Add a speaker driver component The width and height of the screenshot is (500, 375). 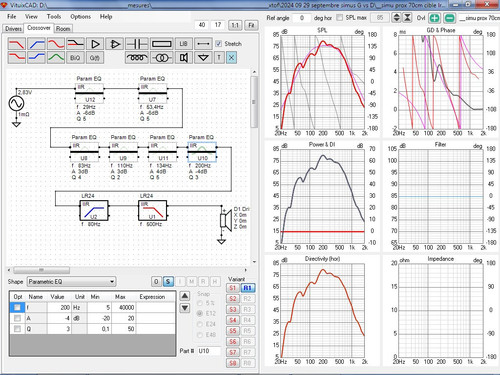[183, 58]
